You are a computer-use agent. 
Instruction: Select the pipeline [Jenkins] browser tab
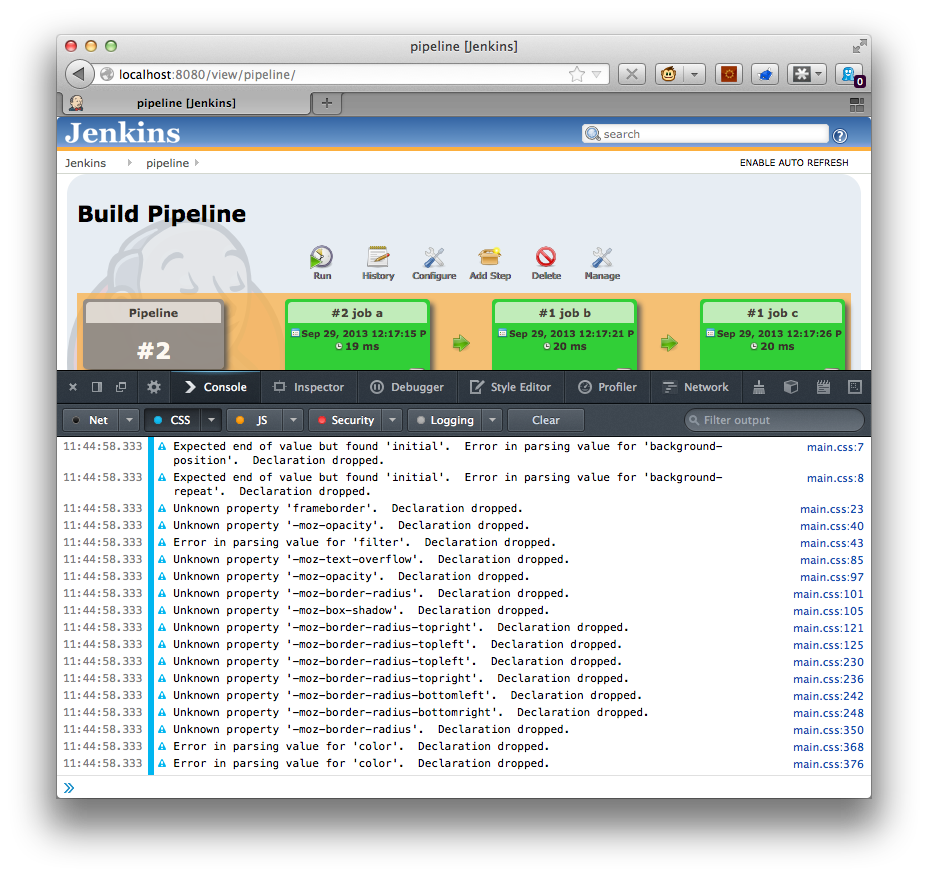click(186, 104)
